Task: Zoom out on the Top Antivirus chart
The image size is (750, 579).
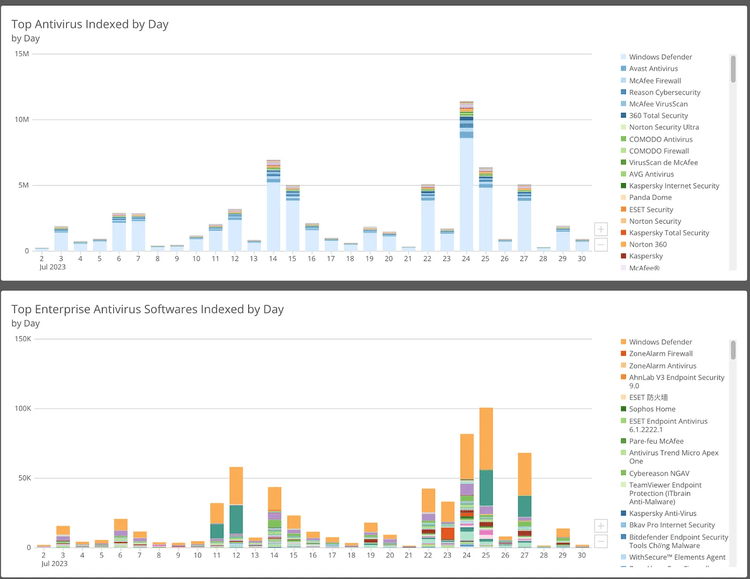Action: (600, 244)
